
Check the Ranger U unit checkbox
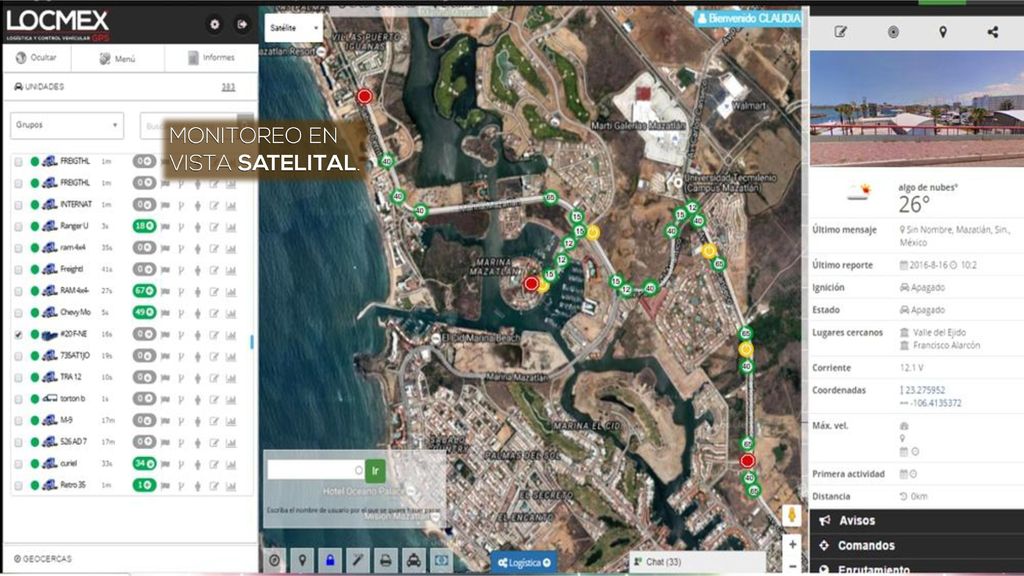point(18,226)
